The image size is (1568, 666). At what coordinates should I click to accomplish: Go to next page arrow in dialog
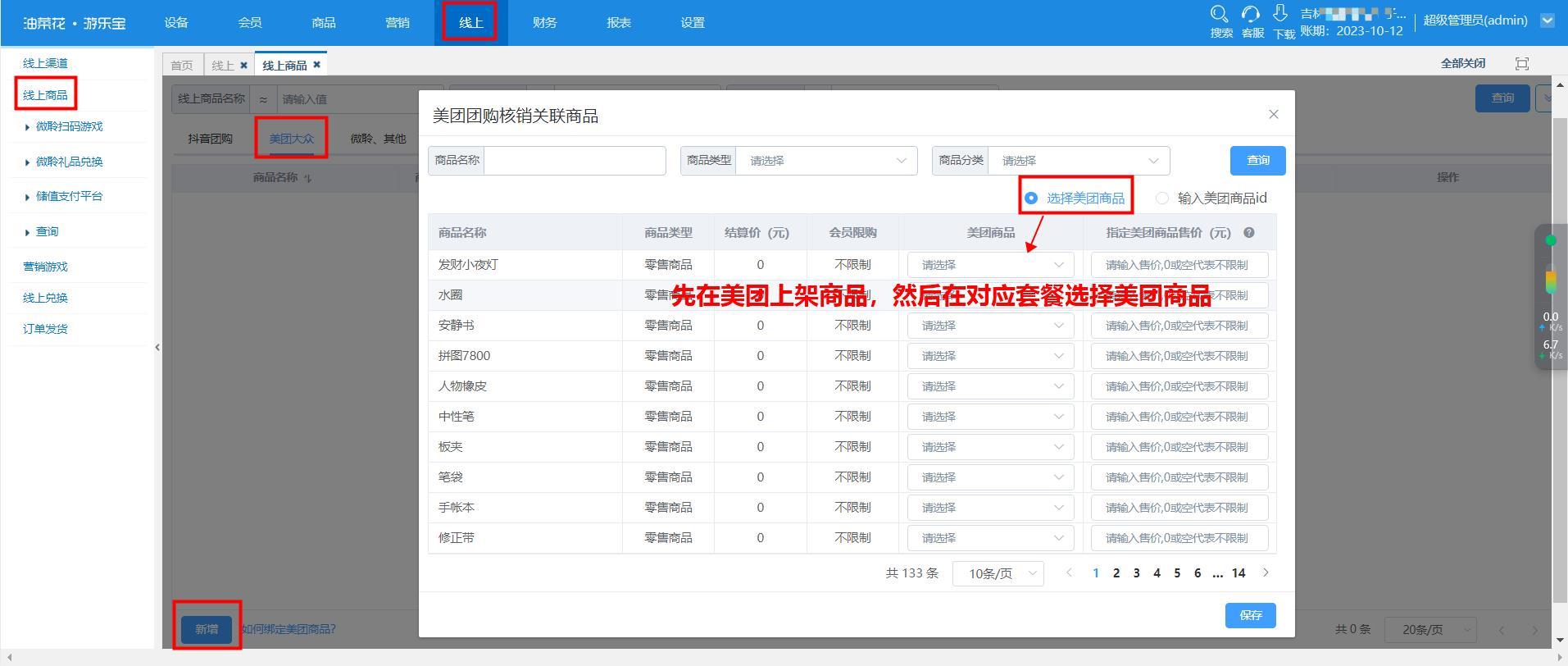tap(1266, 572)
